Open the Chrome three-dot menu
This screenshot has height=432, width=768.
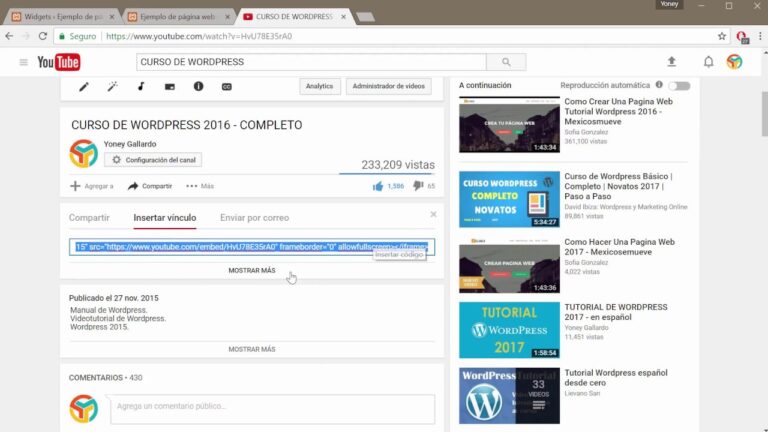tap(760, 36)
